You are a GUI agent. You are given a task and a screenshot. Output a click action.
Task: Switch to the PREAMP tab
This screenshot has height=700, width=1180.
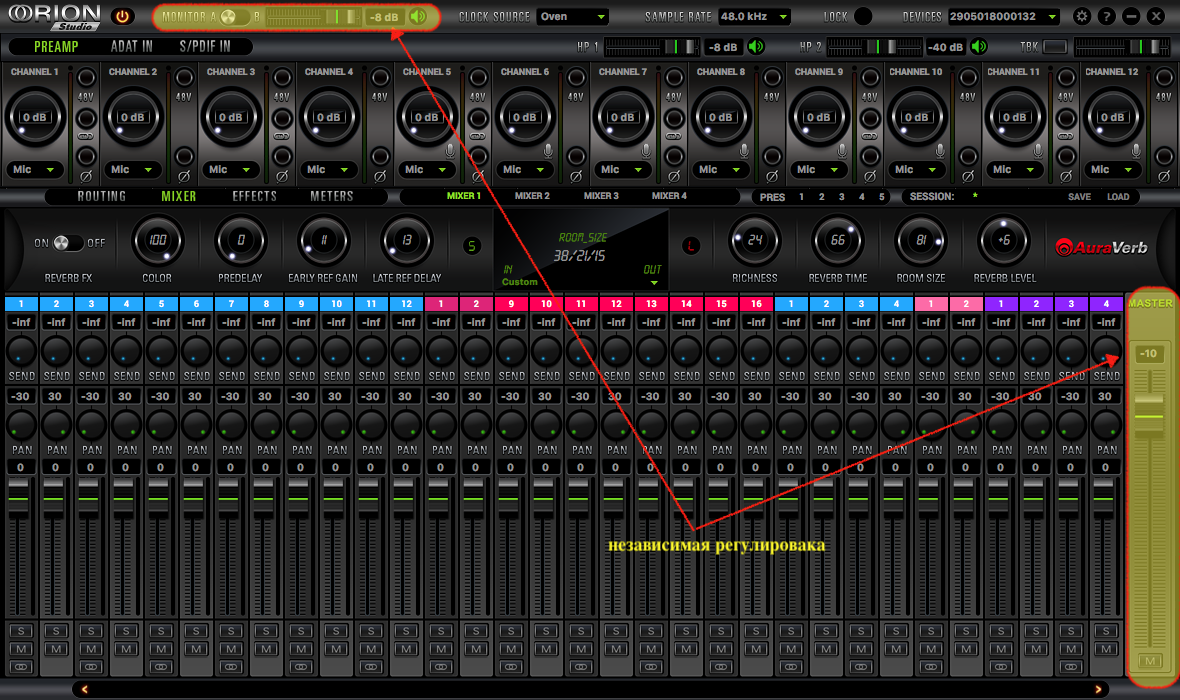coord(56,47)
